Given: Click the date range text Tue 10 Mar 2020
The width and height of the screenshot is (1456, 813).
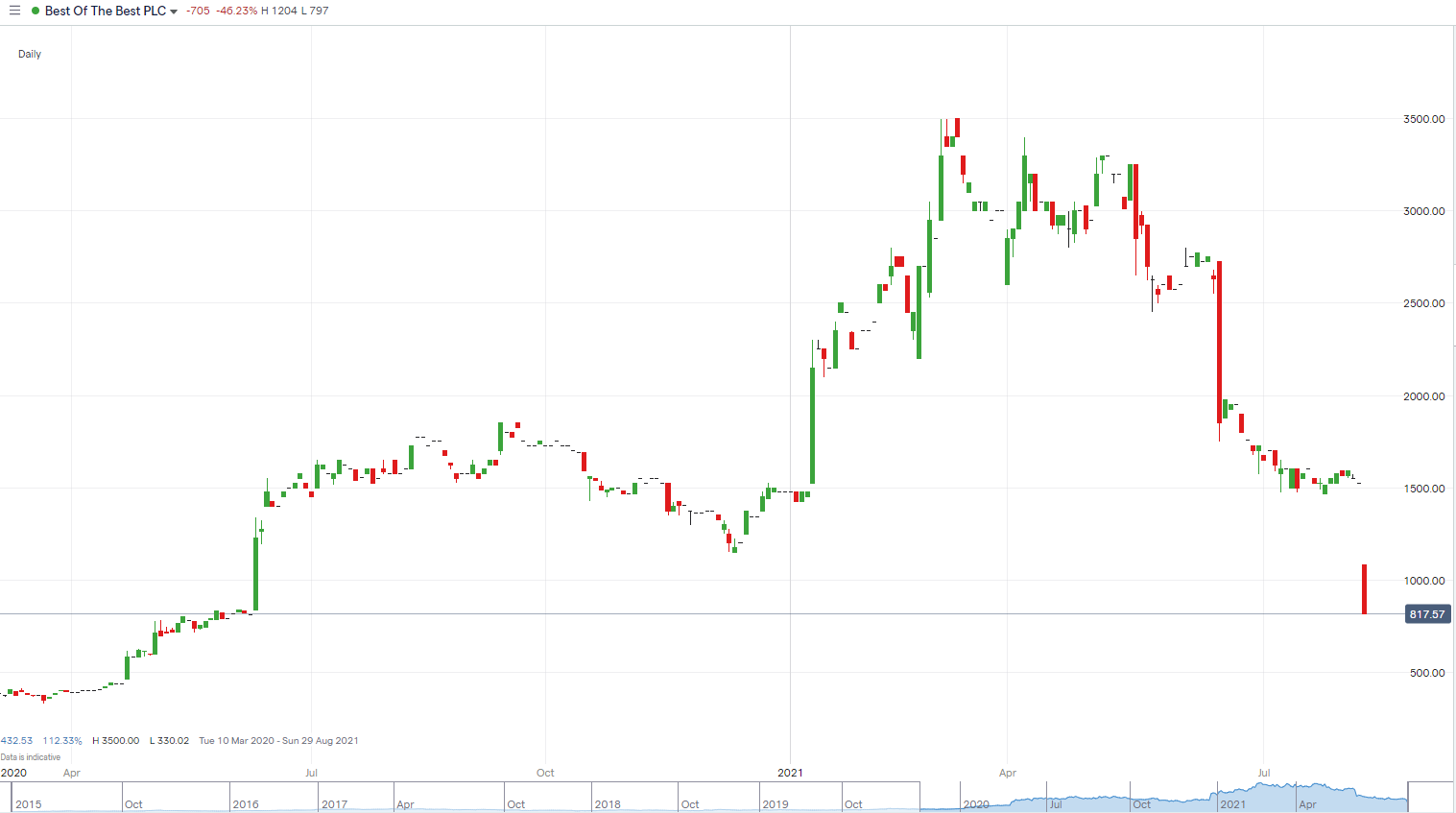Looking at the screenshot, I should 238,741.
